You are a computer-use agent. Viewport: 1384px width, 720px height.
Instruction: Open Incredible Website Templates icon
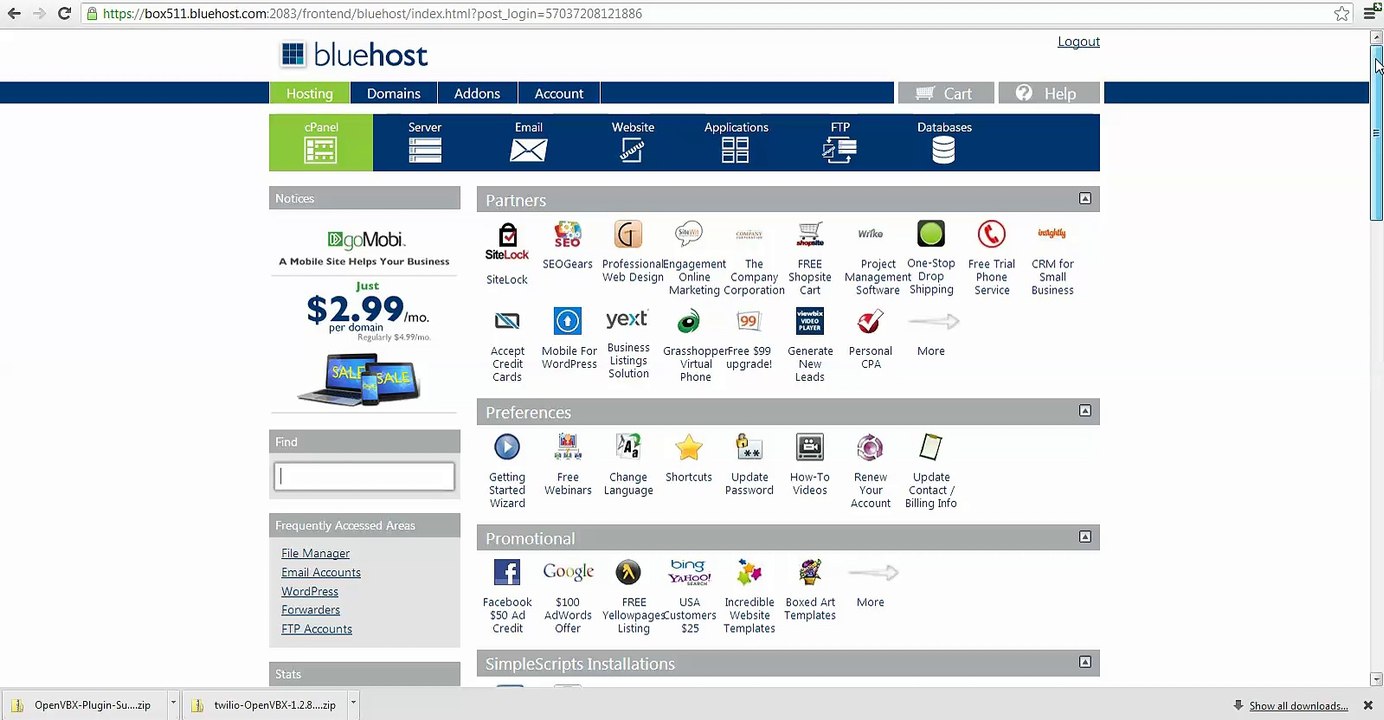[749, 572]
